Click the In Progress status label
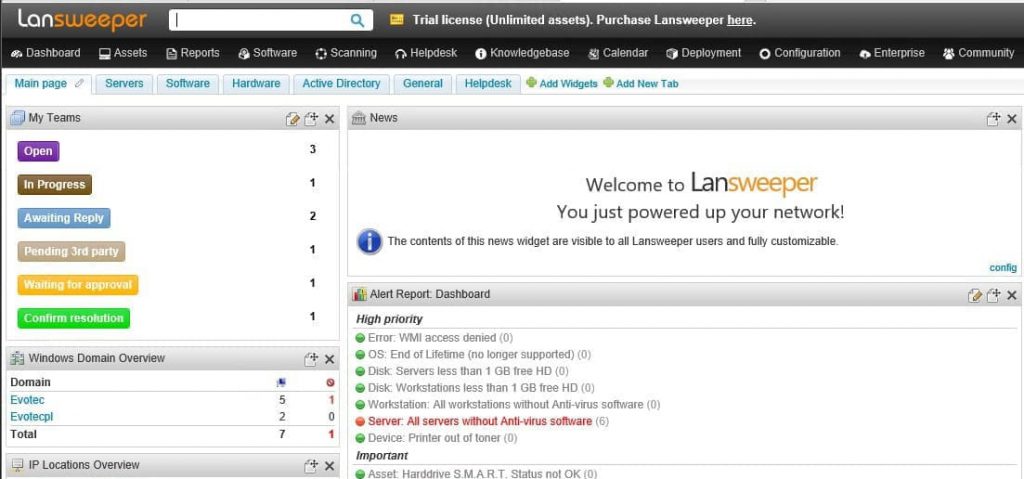Image resolution: width=1024 pixels, height=479 pixels. 54,185
